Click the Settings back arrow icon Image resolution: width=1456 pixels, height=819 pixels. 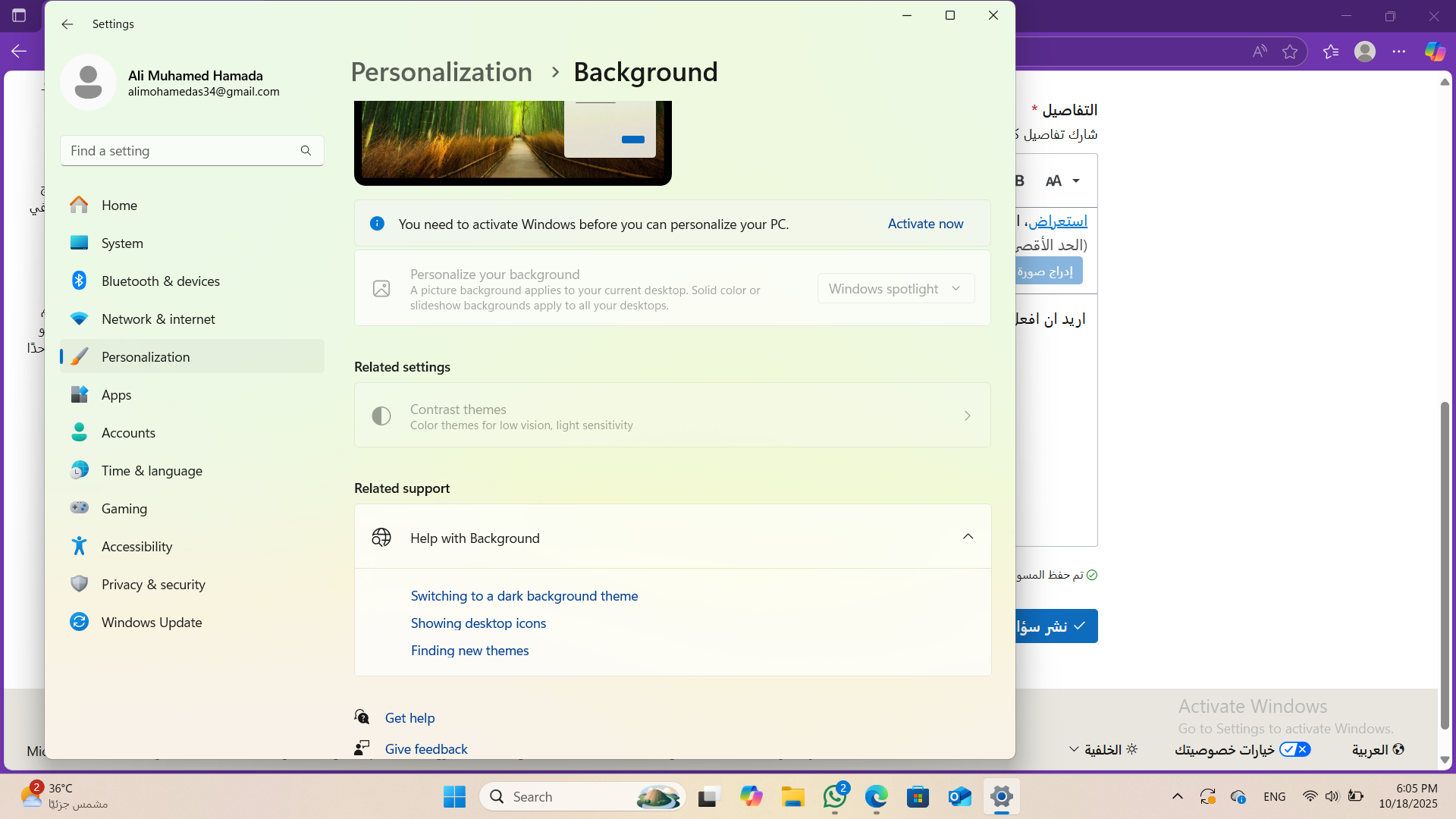click(67, 24)
